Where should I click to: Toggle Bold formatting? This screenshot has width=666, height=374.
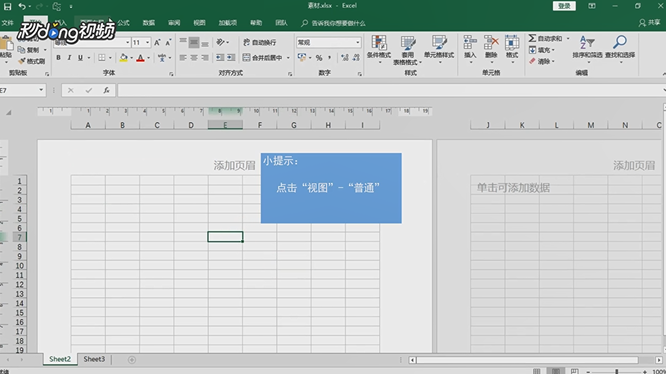point(58,58)
